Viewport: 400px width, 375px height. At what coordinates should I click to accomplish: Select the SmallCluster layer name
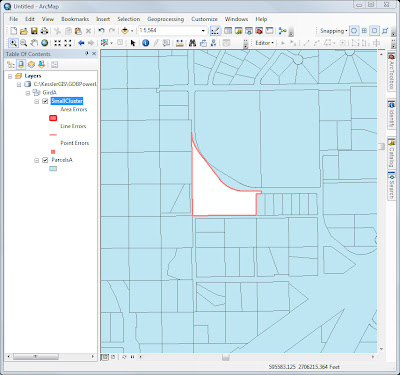[x=67, y=101]
